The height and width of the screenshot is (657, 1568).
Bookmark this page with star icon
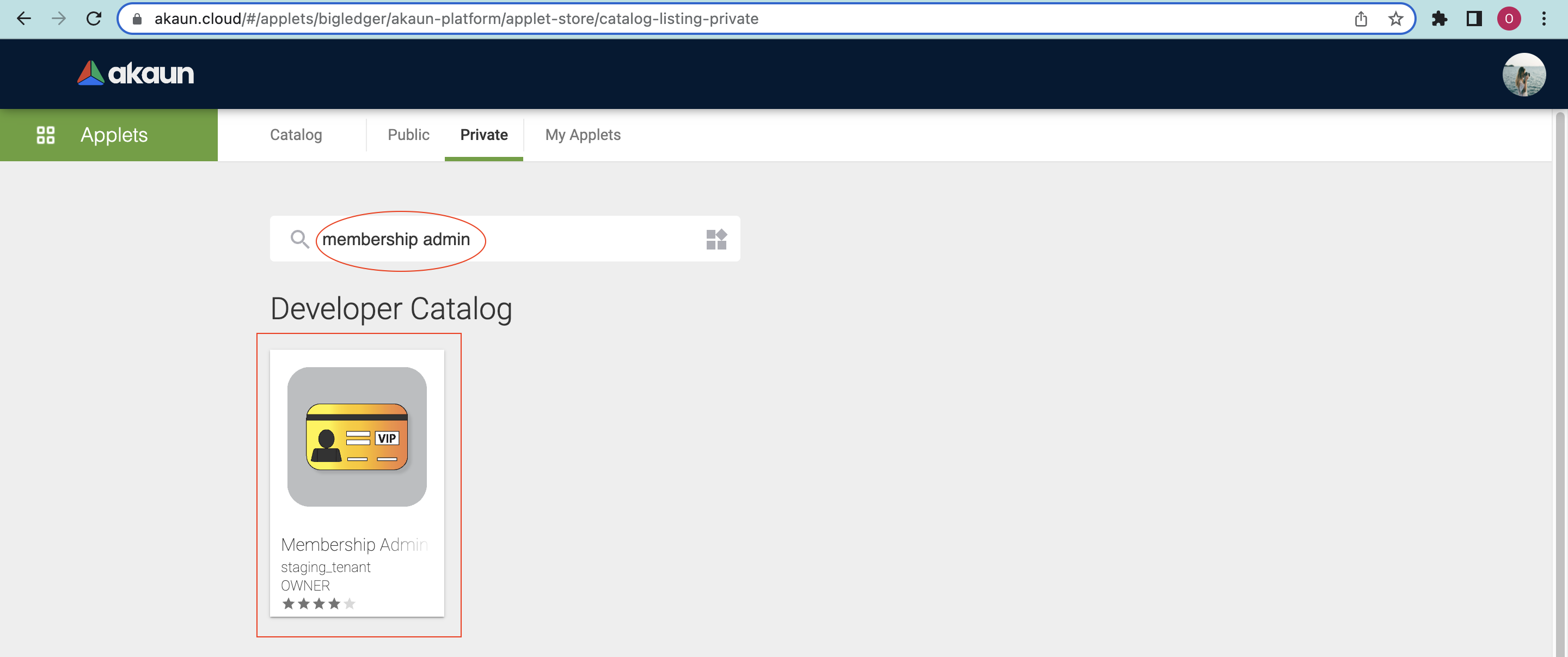point(1395,19)
